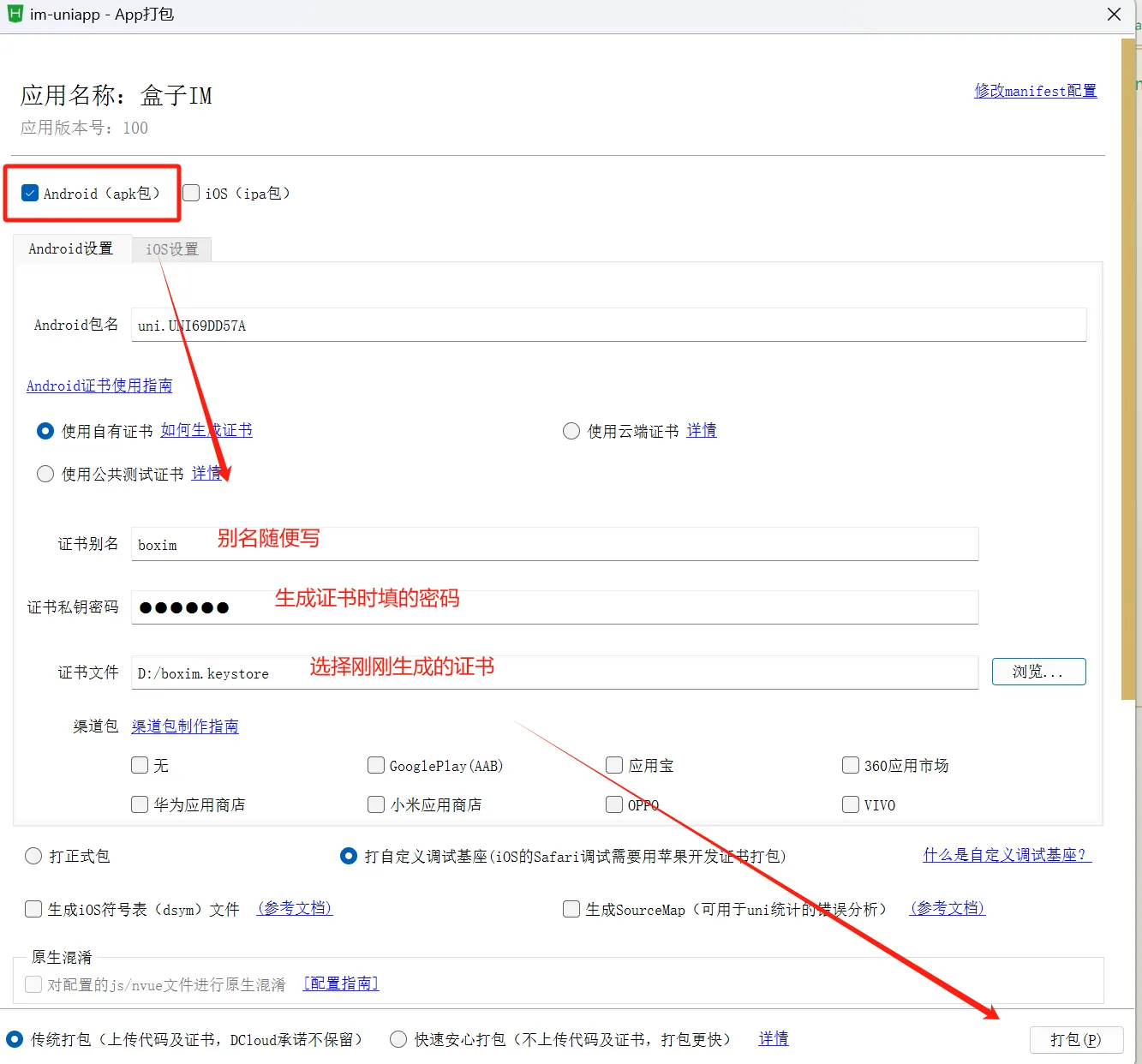This screenshot has width=1142, height=1064.
Task: Enable the iOS（ipa包）checkbox
Action: pos(190,193)
